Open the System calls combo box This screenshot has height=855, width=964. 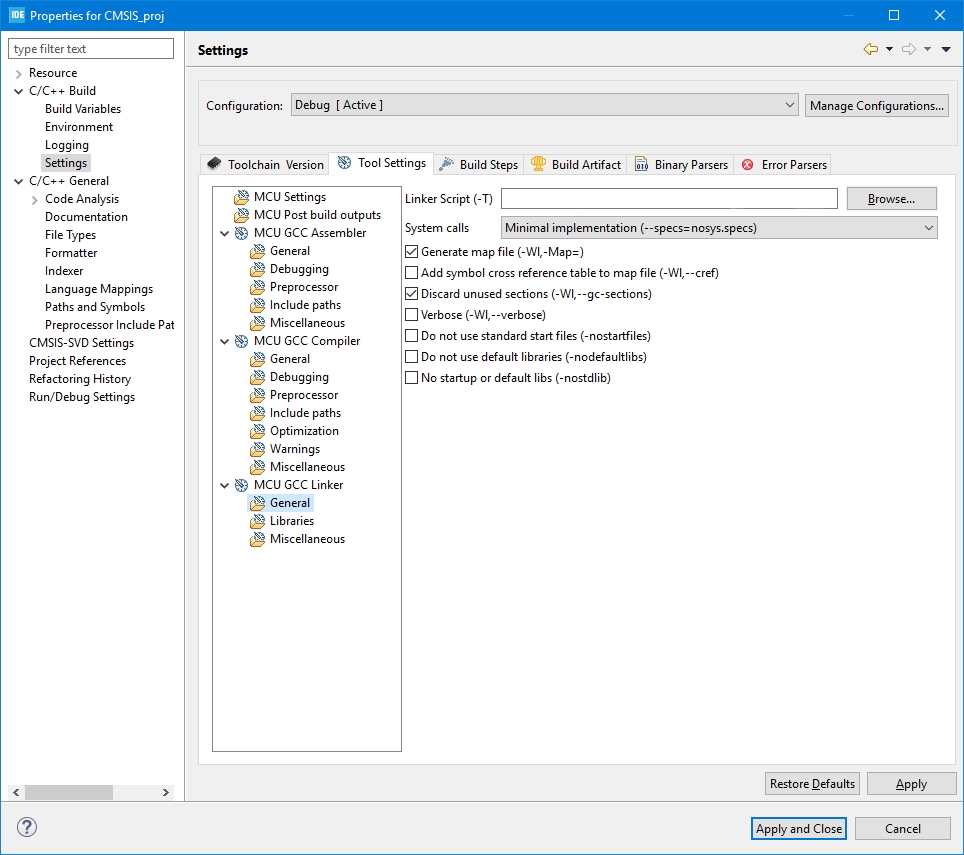(x=719, y=228)
